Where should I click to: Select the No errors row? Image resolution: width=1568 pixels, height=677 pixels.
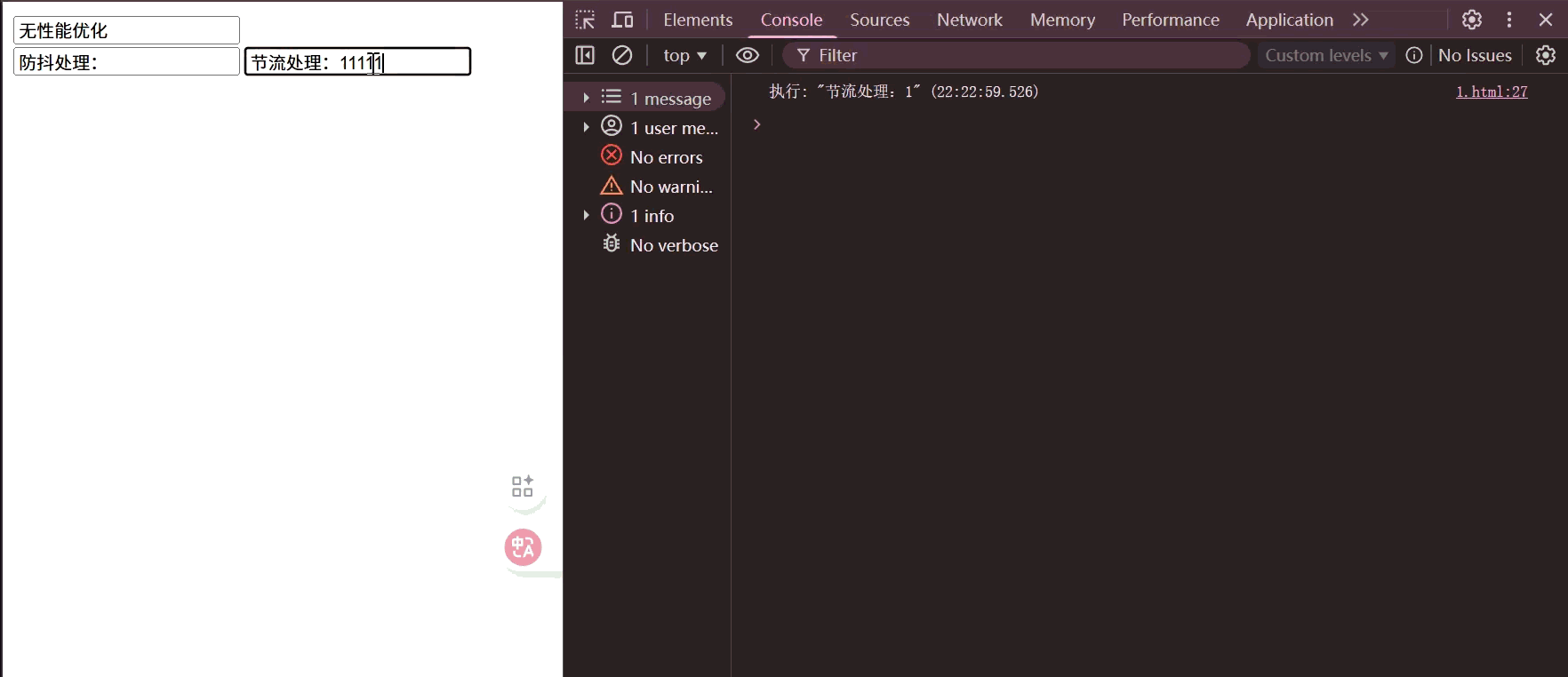click(648, 156)
